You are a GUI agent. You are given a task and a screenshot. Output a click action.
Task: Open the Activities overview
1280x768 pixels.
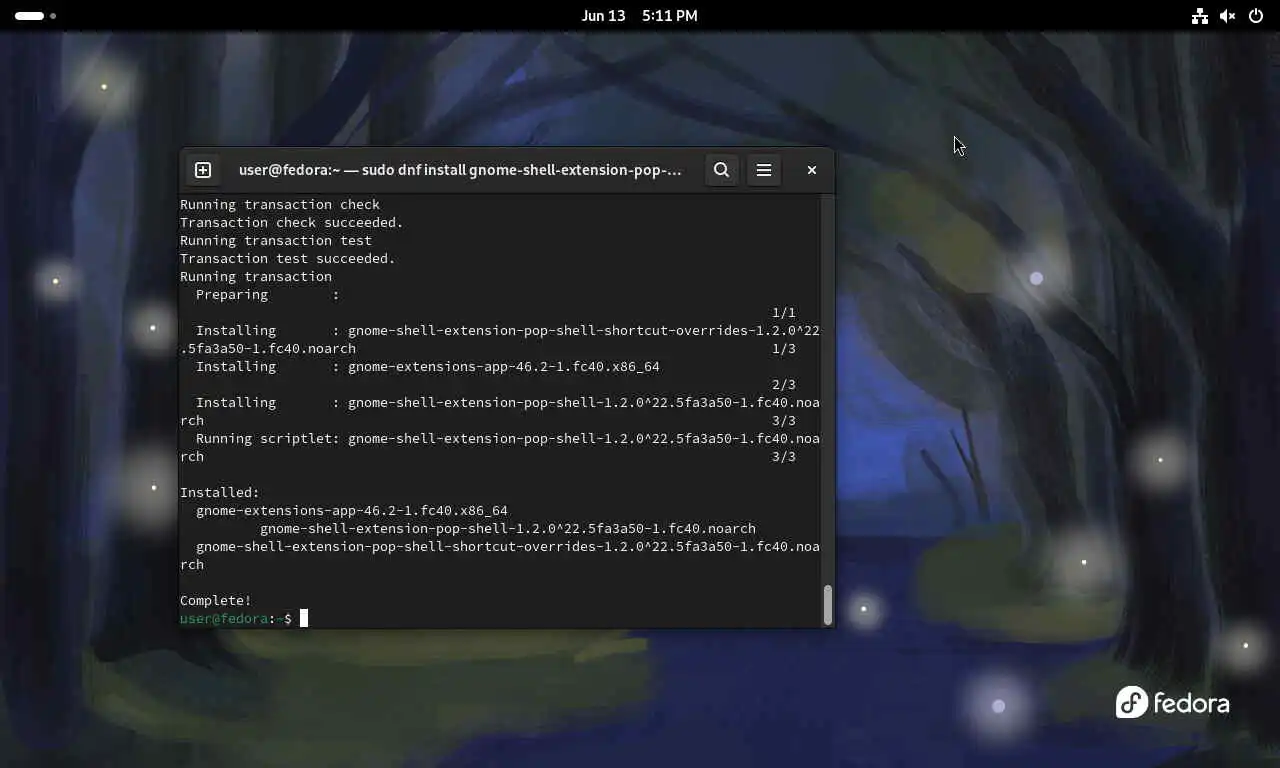pyautogui.click(x=35, y=16)
